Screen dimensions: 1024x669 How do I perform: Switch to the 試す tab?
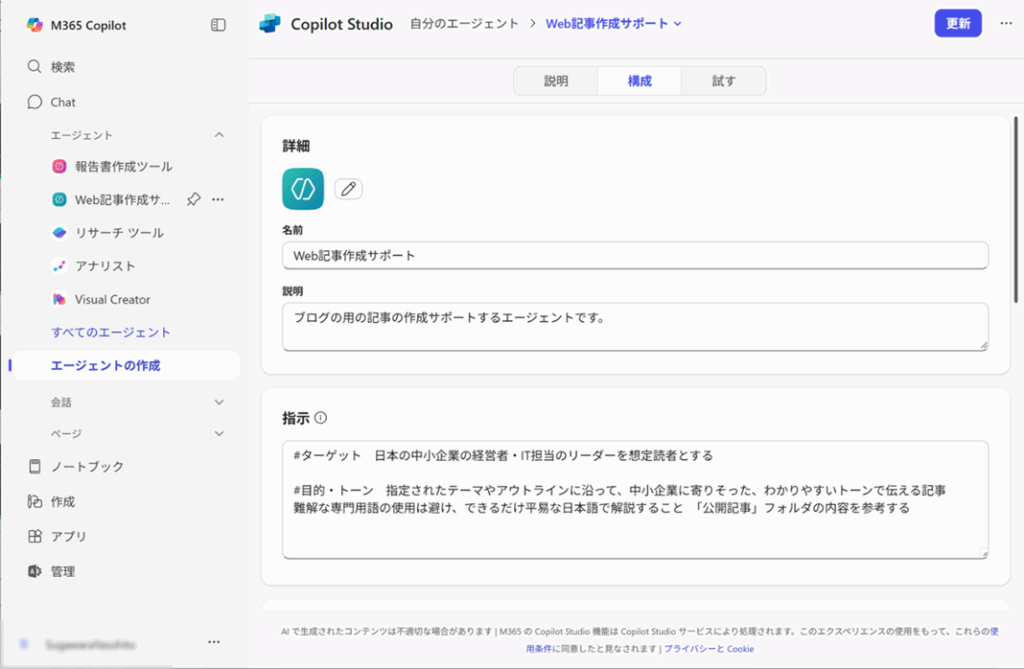point(724,81)
